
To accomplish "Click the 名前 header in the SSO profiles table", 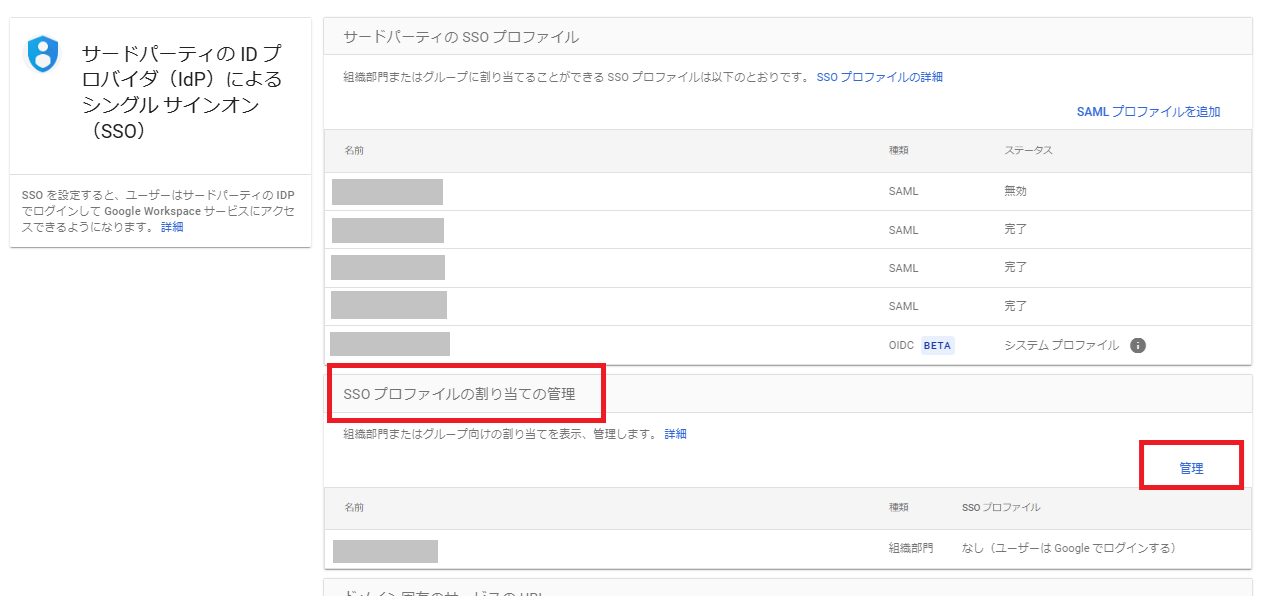I will click(354, 150).
